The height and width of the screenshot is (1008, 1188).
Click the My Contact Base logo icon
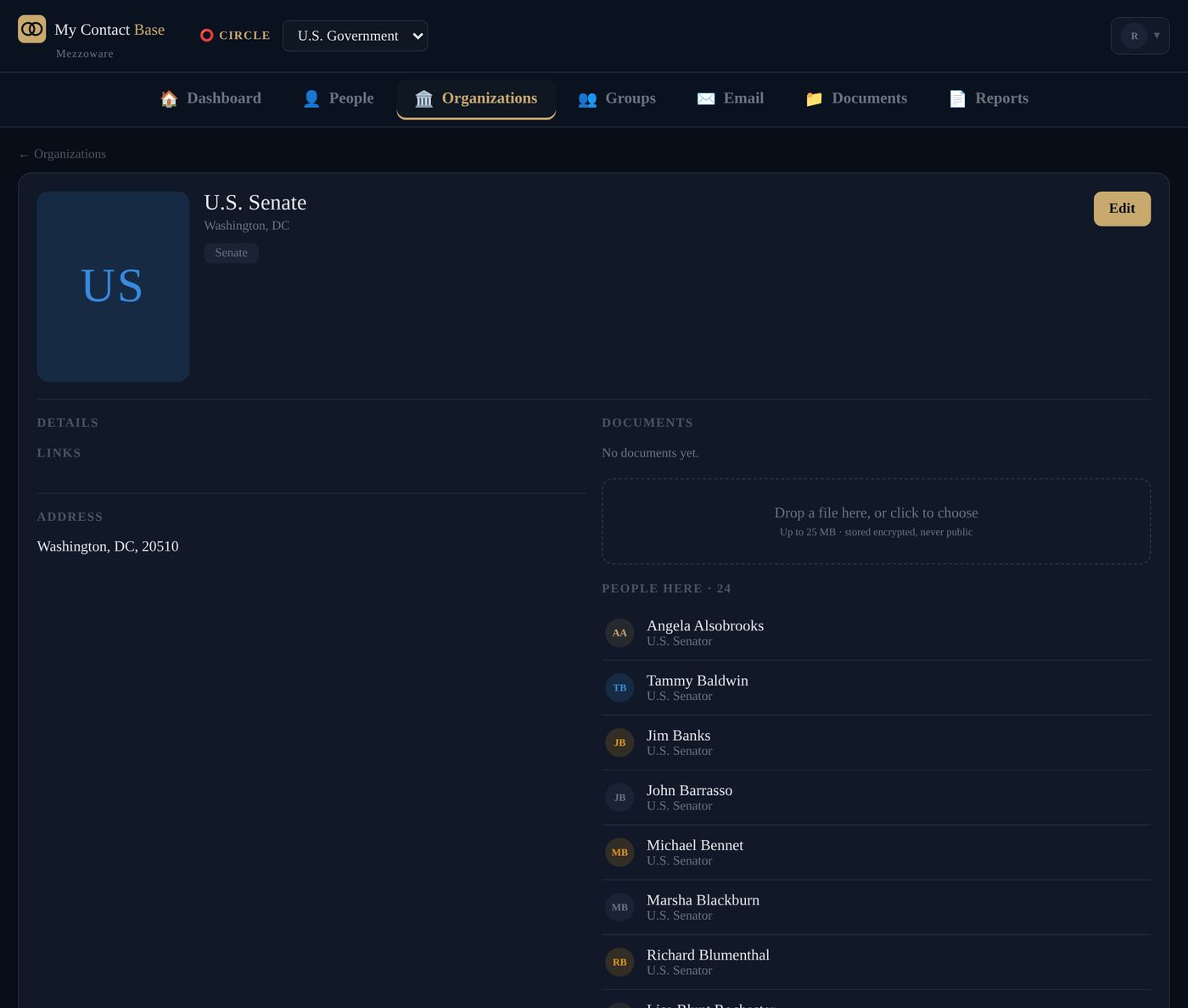tap(32, 29)
